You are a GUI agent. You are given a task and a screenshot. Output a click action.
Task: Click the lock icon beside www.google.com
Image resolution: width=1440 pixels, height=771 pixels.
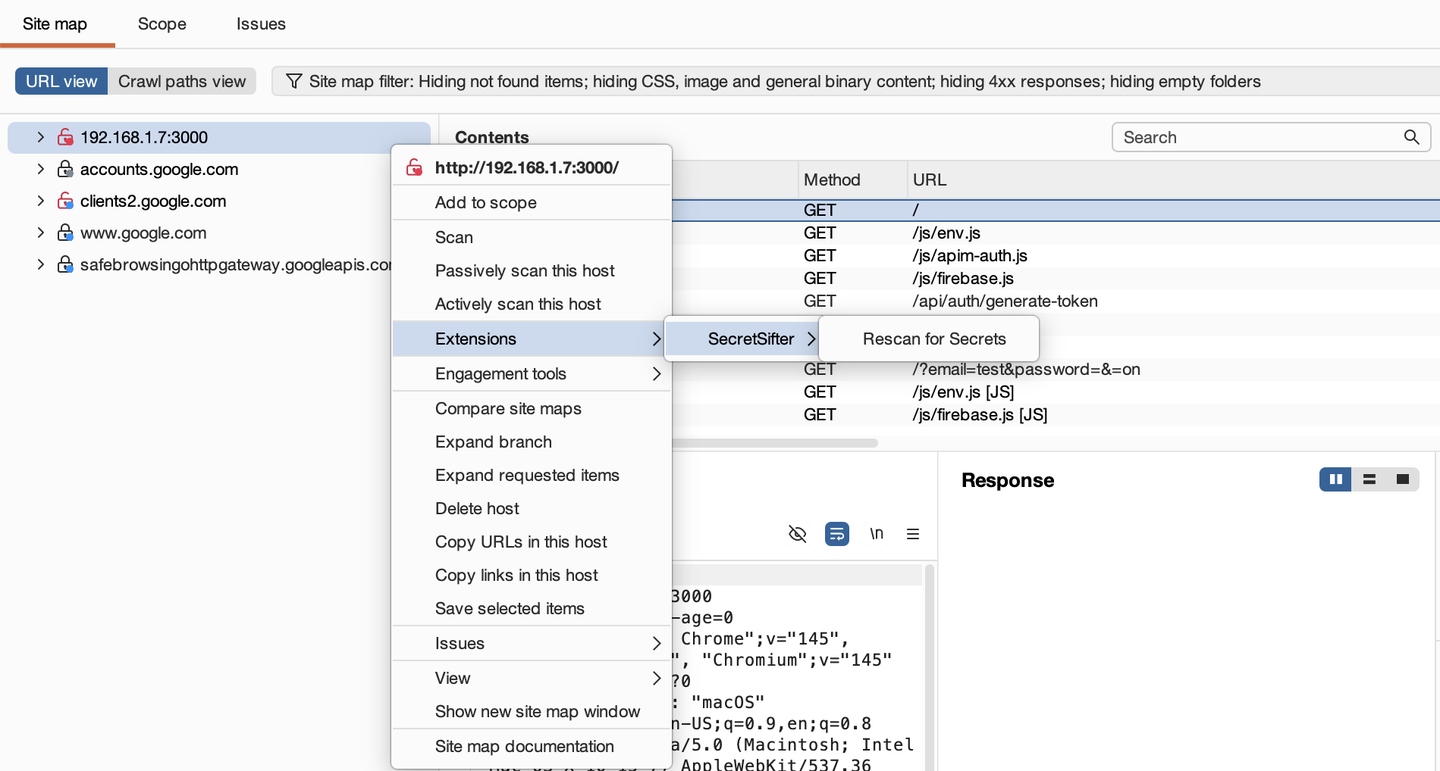pos(65,233)
